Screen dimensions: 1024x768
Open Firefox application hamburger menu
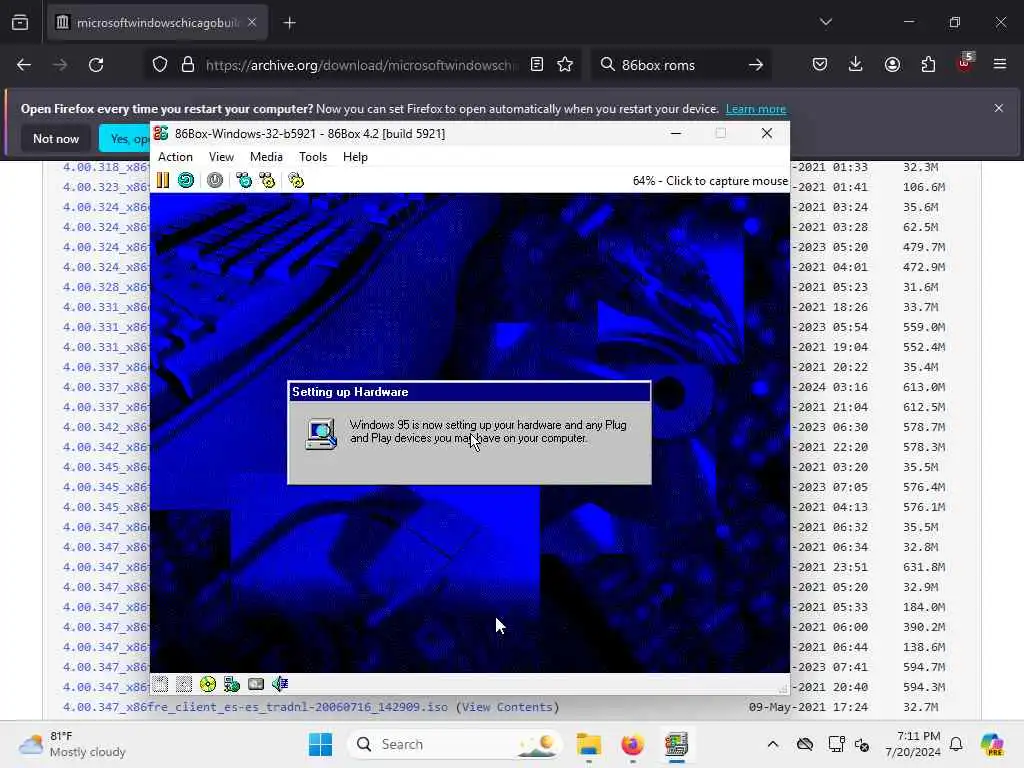1000,65
